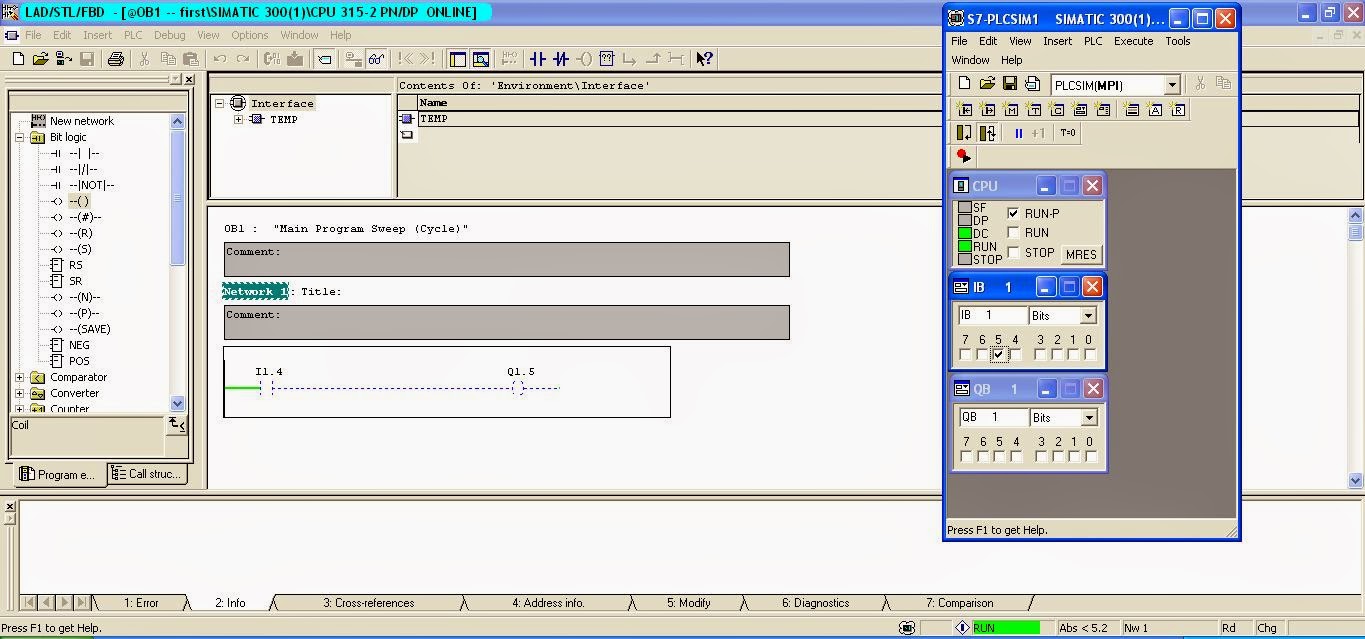The height and width of the screenshot is (639, 1365).
Task: Click the IB 1 address field
Action: 992,316
